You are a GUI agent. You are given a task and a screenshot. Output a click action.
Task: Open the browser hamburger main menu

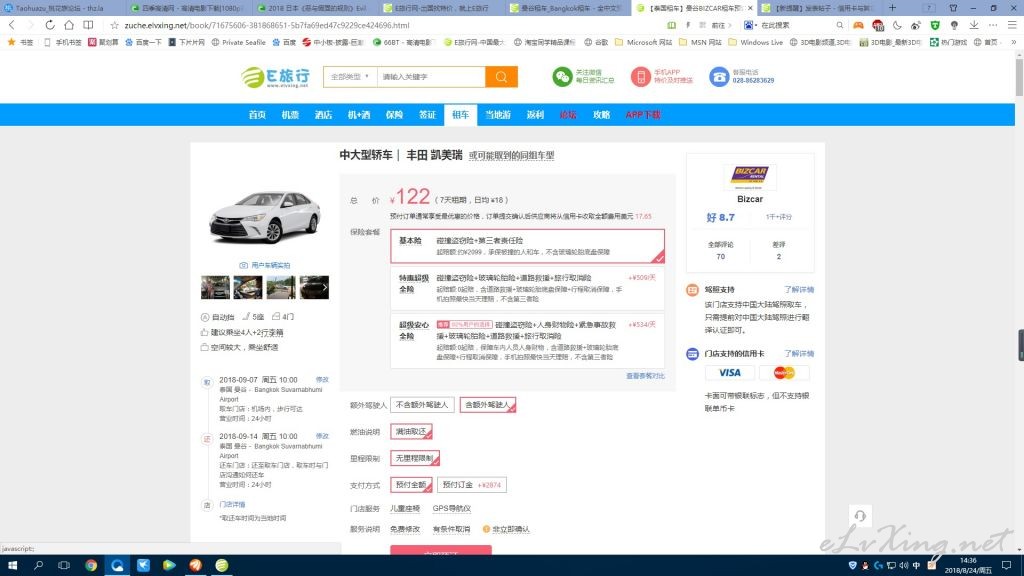[x=1012, y=25]
